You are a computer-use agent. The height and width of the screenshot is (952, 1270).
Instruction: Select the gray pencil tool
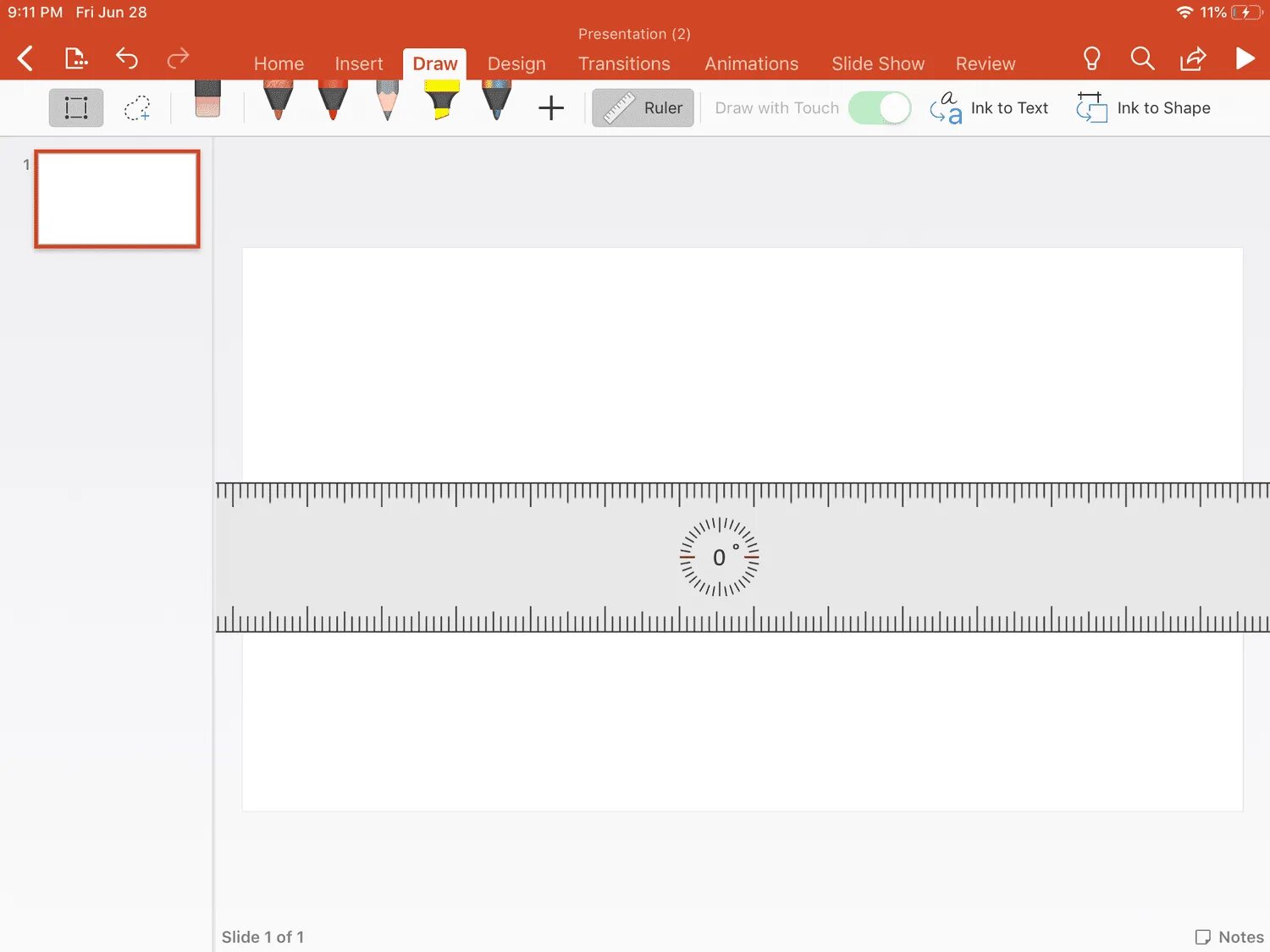click(387, 101)
